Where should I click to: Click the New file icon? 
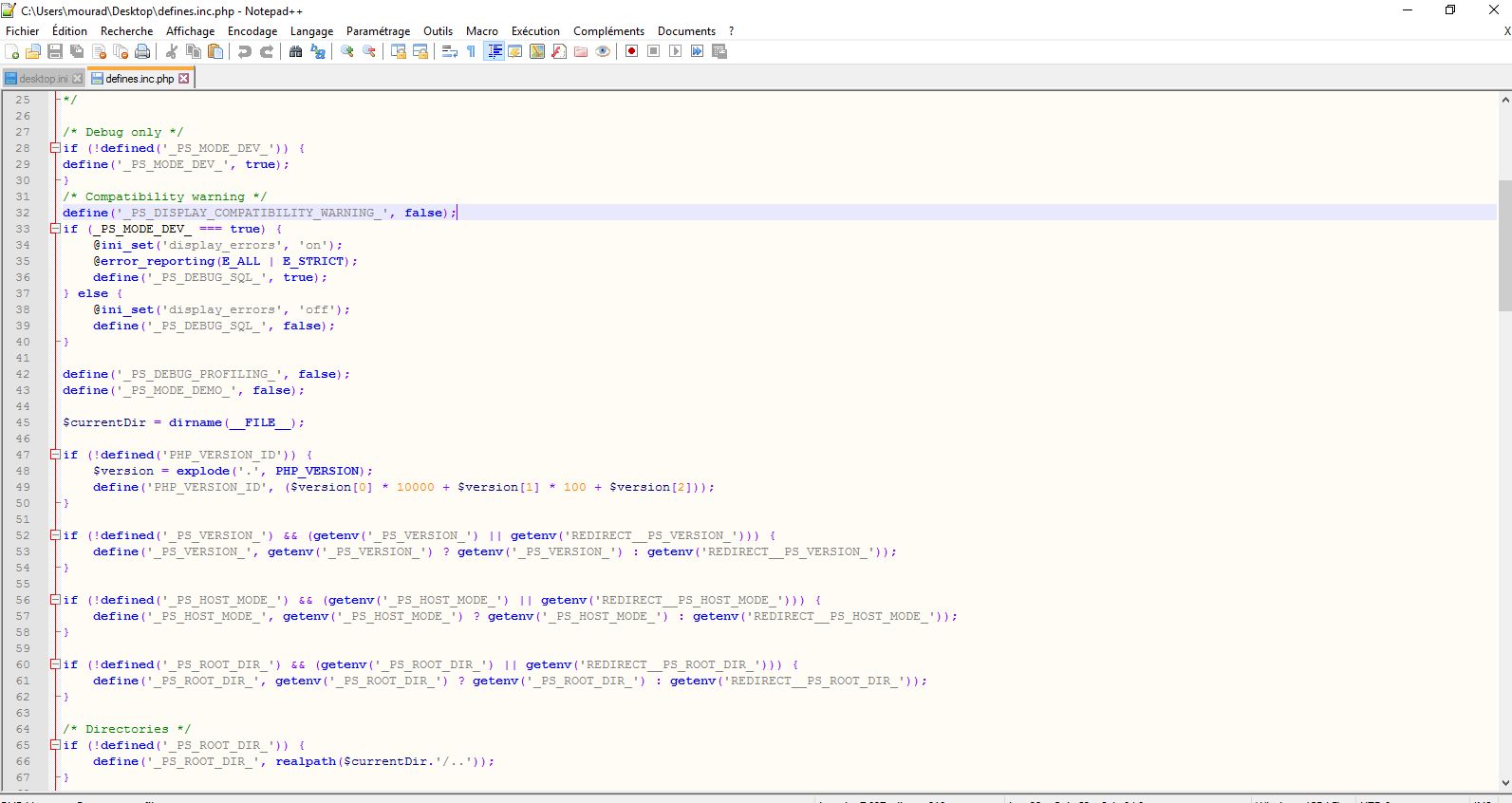[x=12, y=51]
